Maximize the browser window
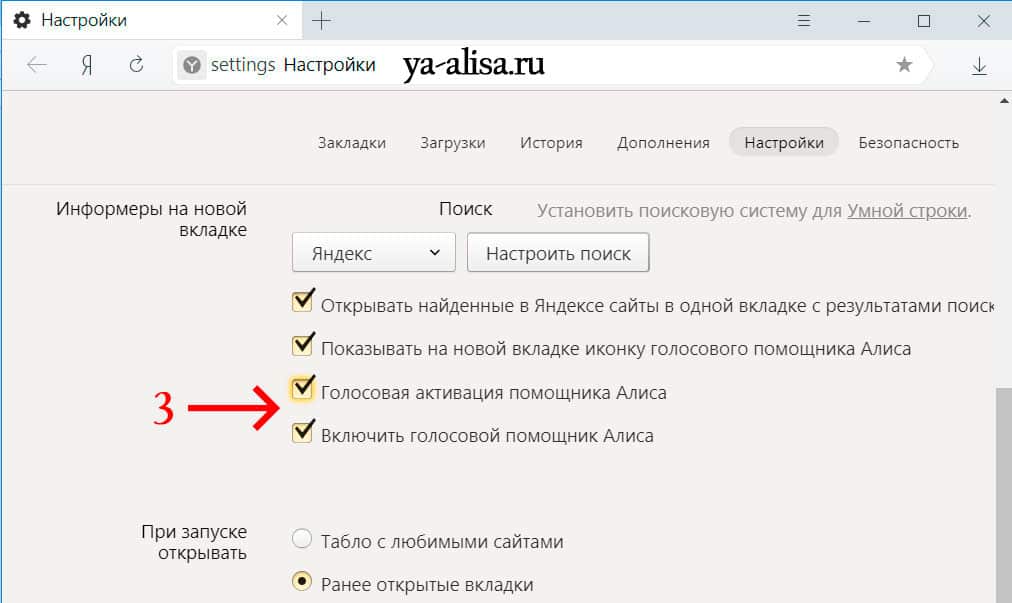The height and width of the screenshot is (603, 1012). (924, 21)
